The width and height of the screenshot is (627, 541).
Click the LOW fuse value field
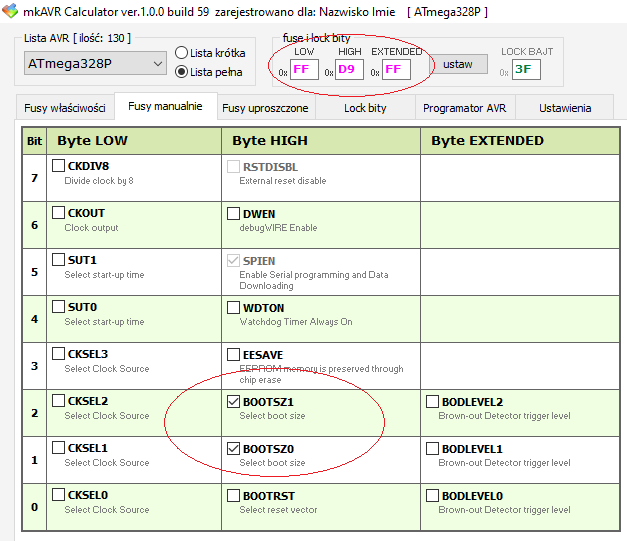pos(304,70)
